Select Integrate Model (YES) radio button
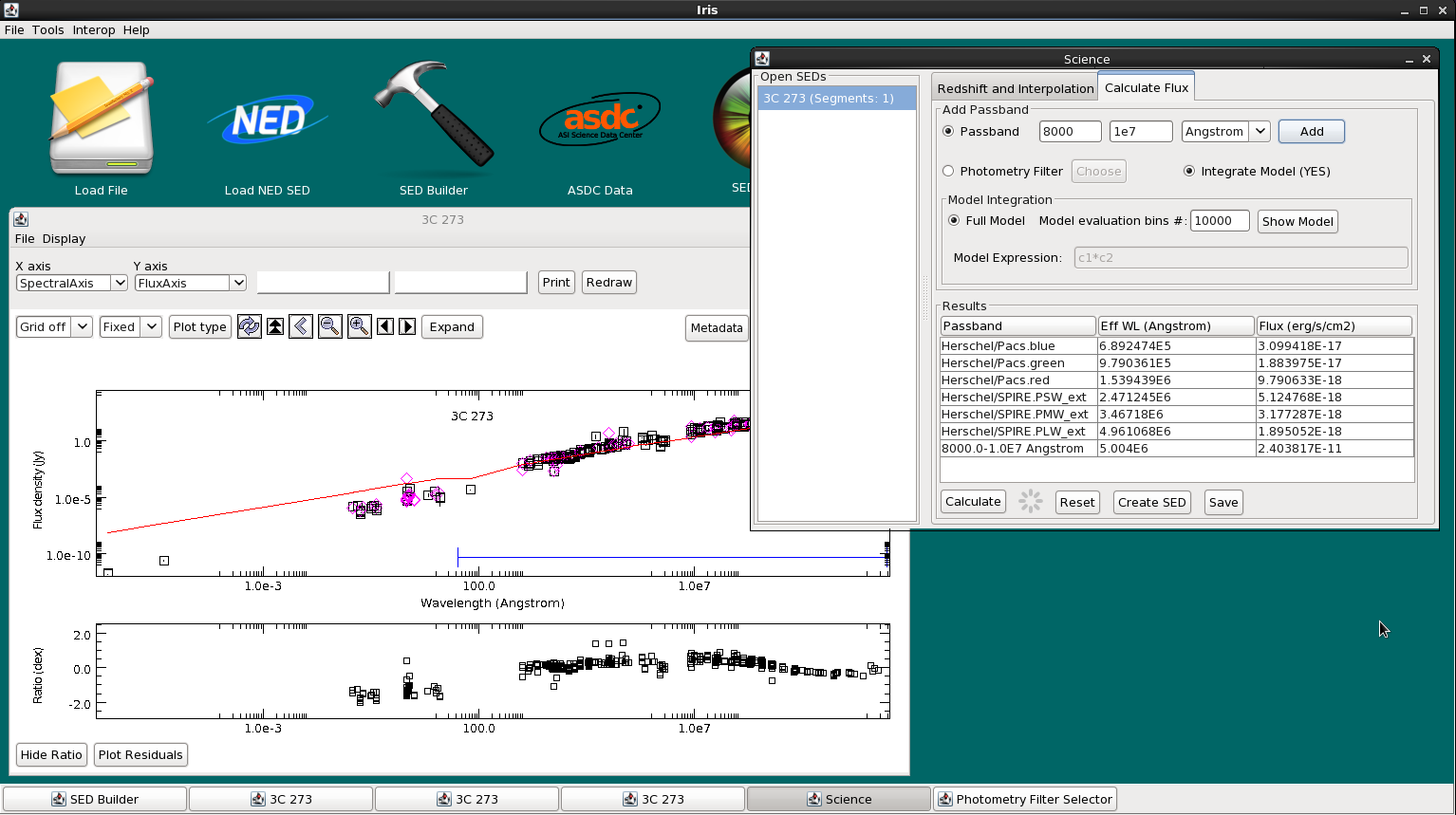 (1189, 172)
